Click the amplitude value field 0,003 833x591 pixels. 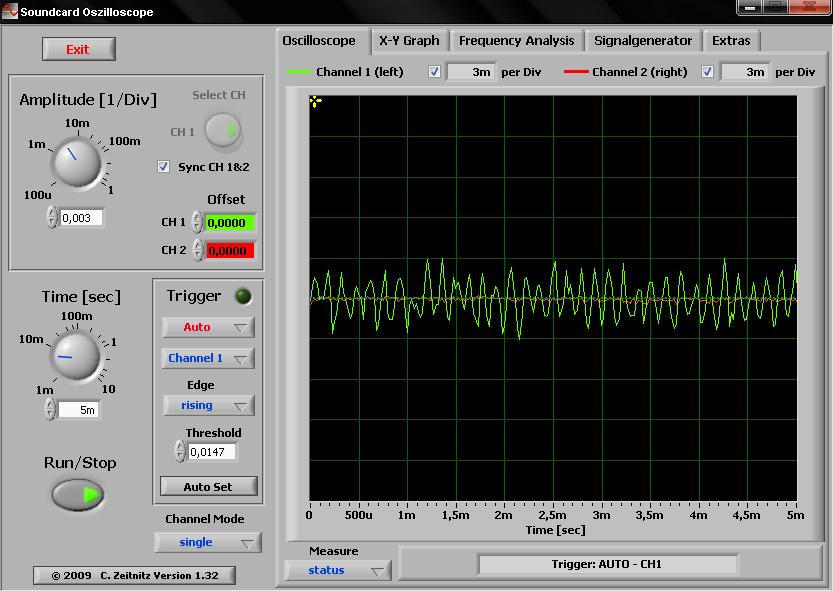81,218
